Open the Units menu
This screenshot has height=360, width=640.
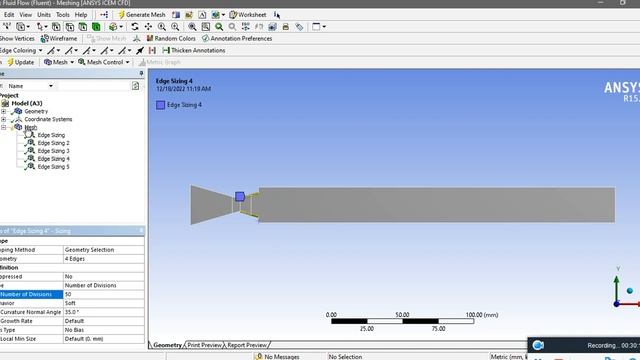[x=44, y=15]
